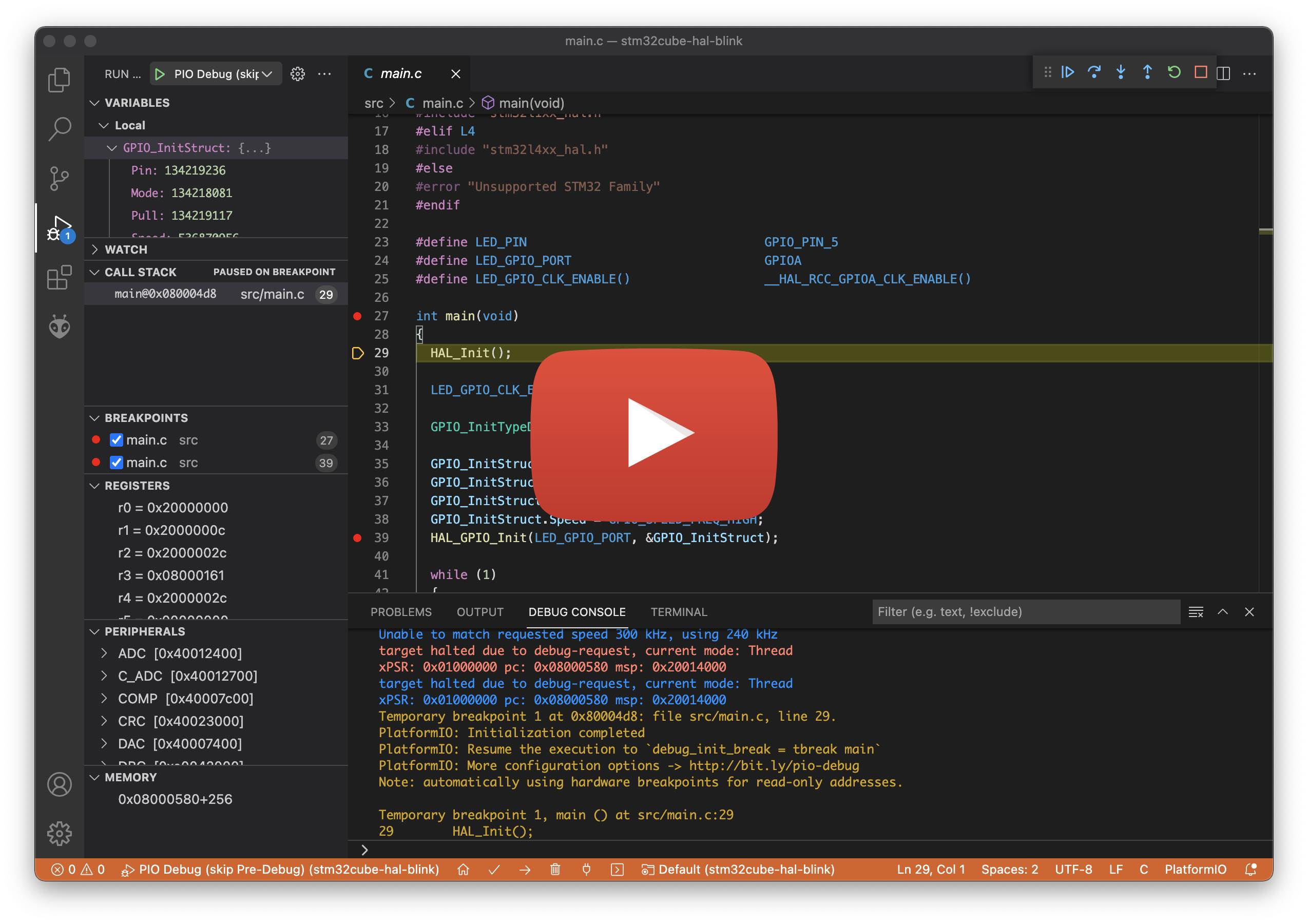Toggle the main.c line 39 breakpoint checkbox
Screen dimensions: 1308x924
(x=116, y=463)
